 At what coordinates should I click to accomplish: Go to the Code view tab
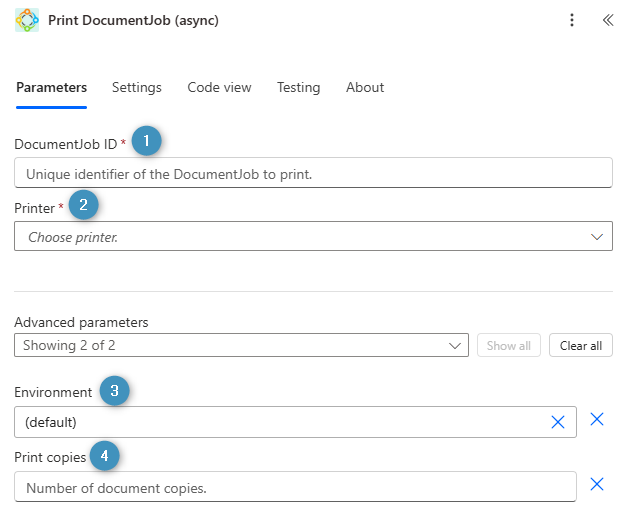point(219,88)
